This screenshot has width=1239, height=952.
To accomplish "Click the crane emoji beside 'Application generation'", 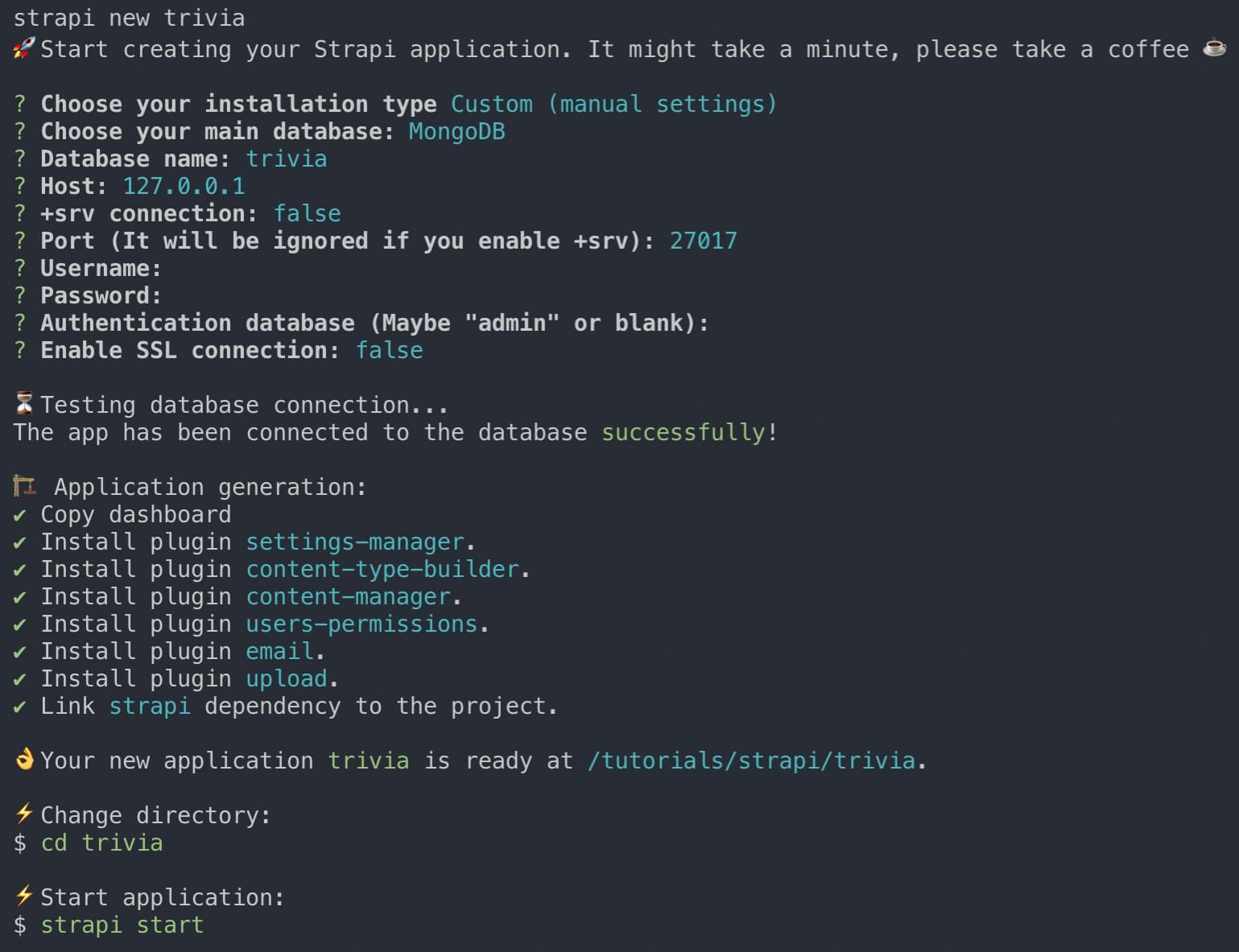I will pos(25,486).
